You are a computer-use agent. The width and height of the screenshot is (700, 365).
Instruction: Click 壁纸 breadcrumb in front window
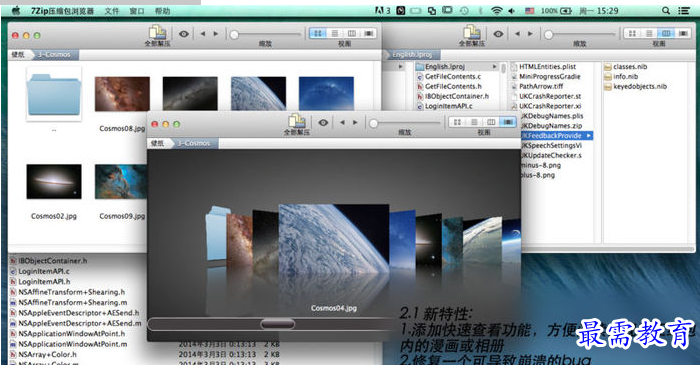point(158,143)
